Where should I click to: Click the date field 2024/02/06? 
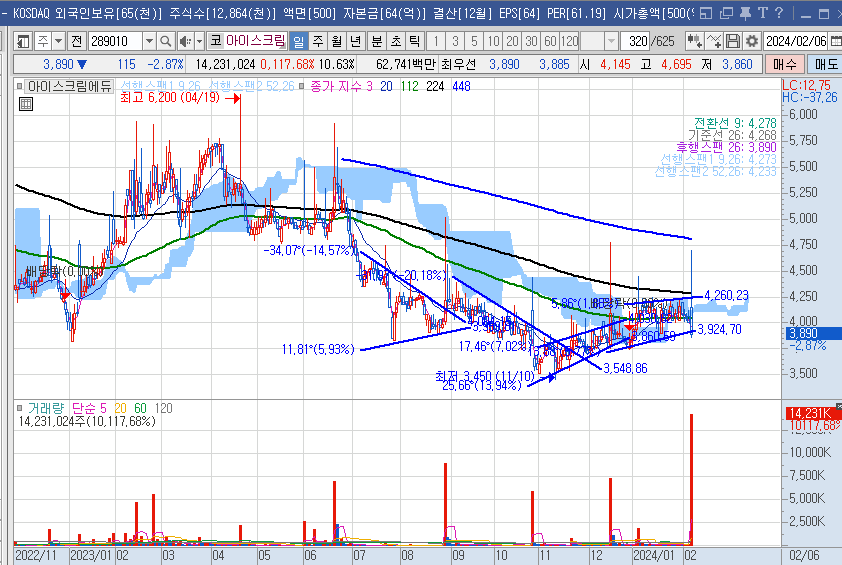[x=796, y=41]
